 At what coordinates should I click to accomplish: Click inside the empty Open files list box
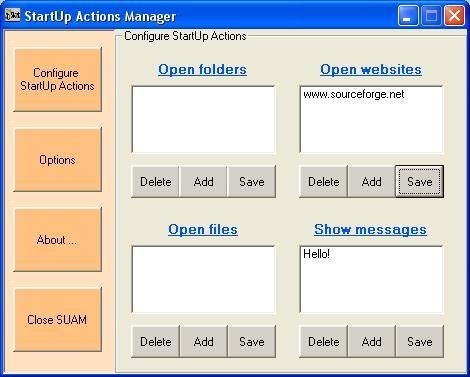(x=204, y=280)
